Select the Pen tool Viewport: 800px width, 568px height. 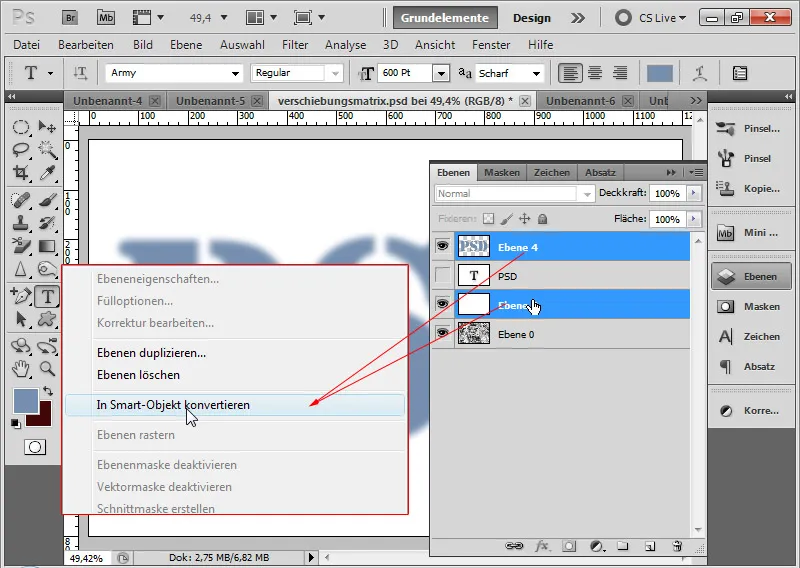pos(20,296)
